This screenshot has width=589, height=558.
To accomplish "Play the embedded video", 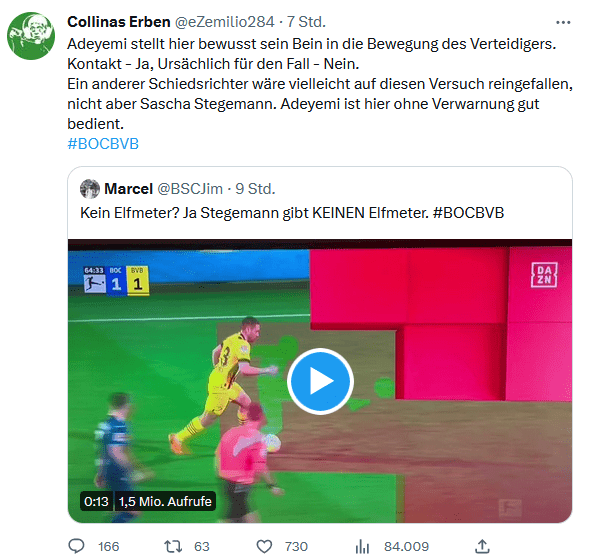I will click(x=320, y=381).
